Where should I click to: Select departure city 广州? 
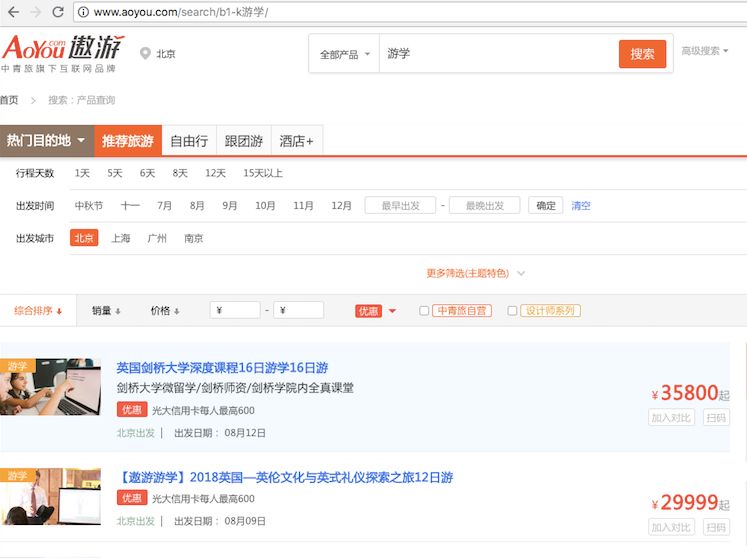tap(157, 238)
